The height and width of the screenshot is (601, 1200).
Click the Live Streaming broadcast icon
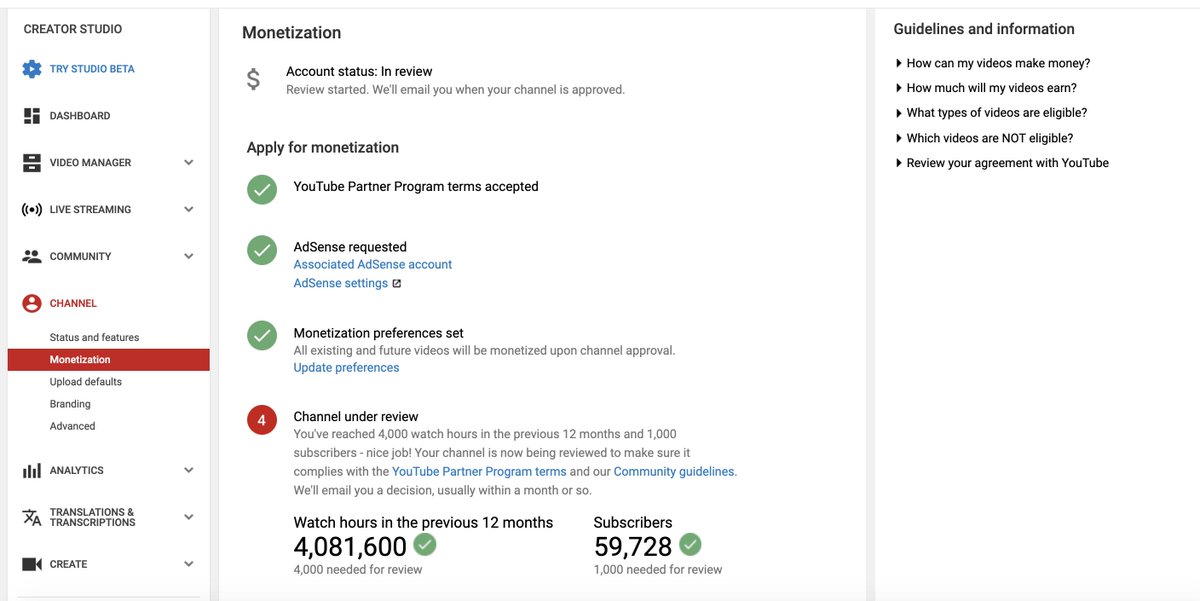pos(32,210)
